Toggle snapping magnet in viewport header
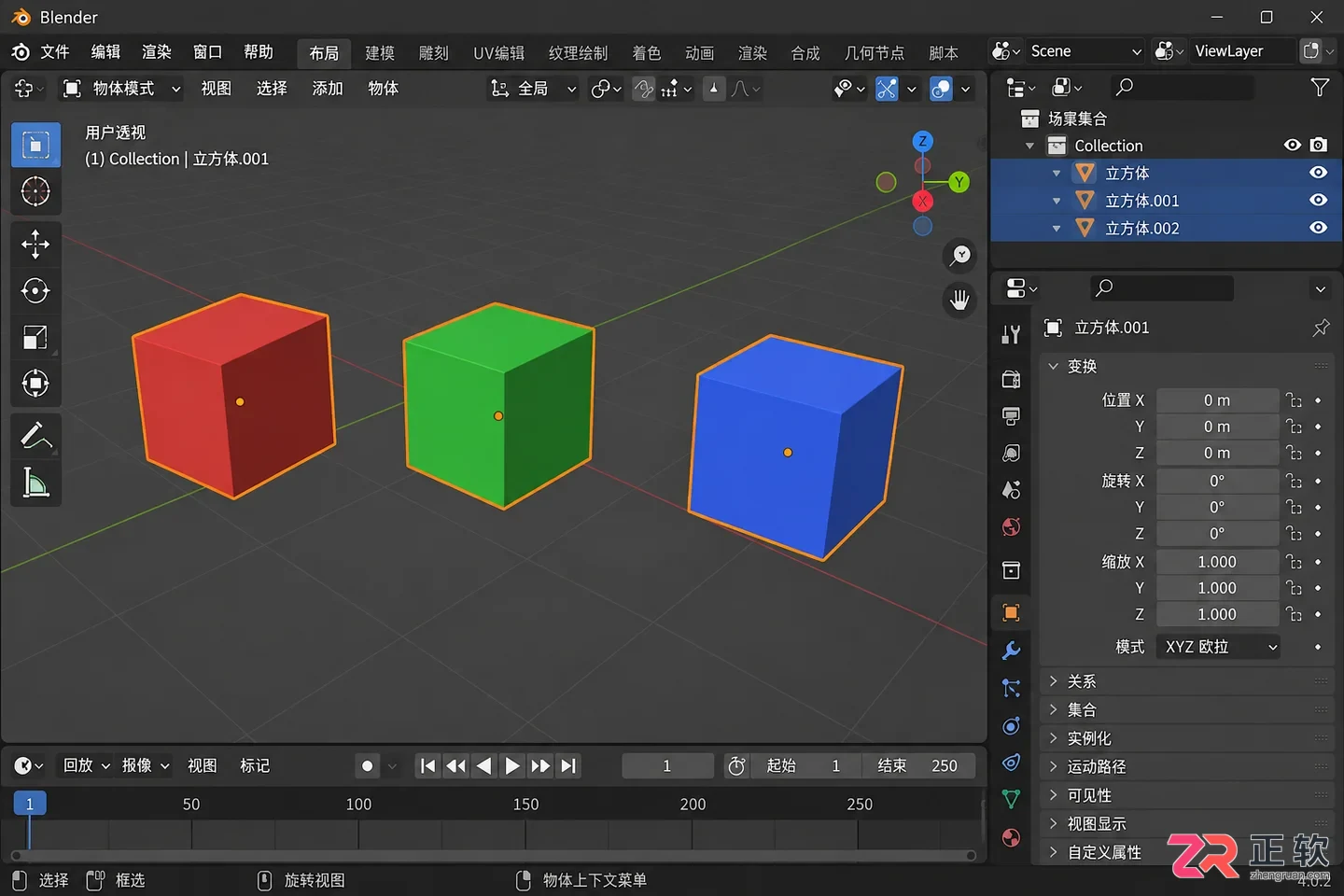 pyautogui.click(x=644, y=89)
